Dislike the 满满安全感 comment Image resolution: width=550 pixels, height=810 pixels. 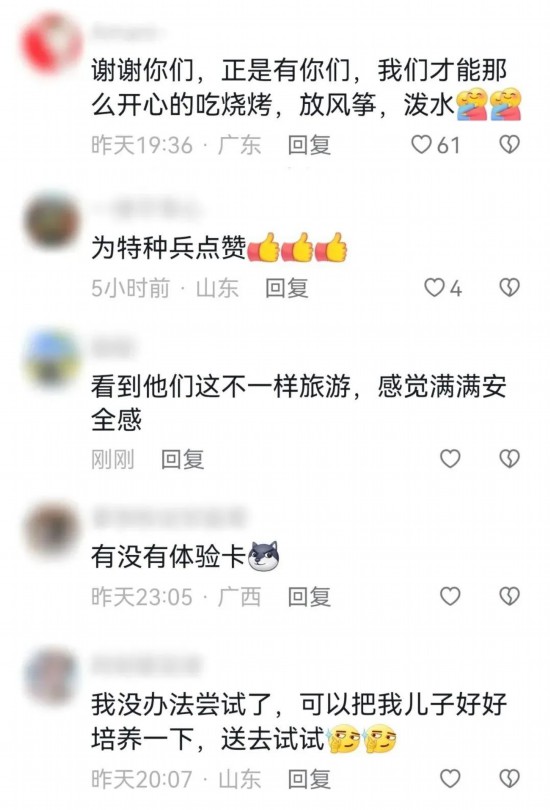[510, 459]
